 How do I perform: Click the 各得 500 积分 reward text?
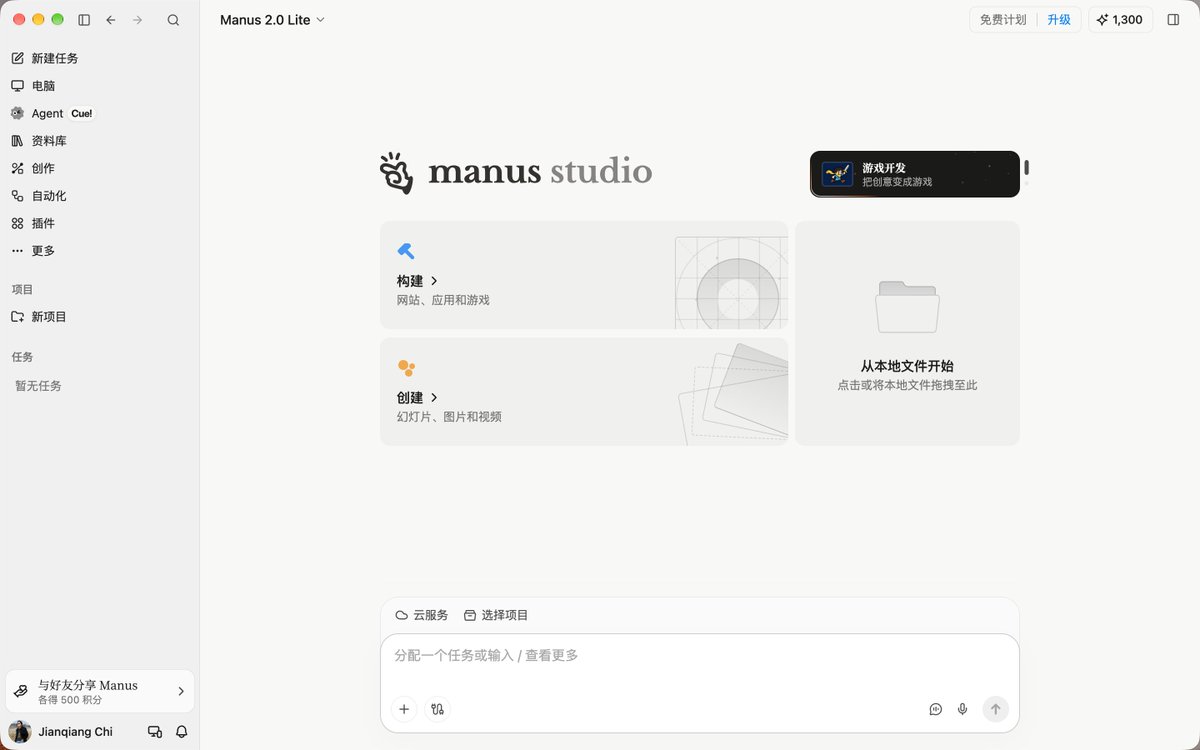(x=70, y=700)
